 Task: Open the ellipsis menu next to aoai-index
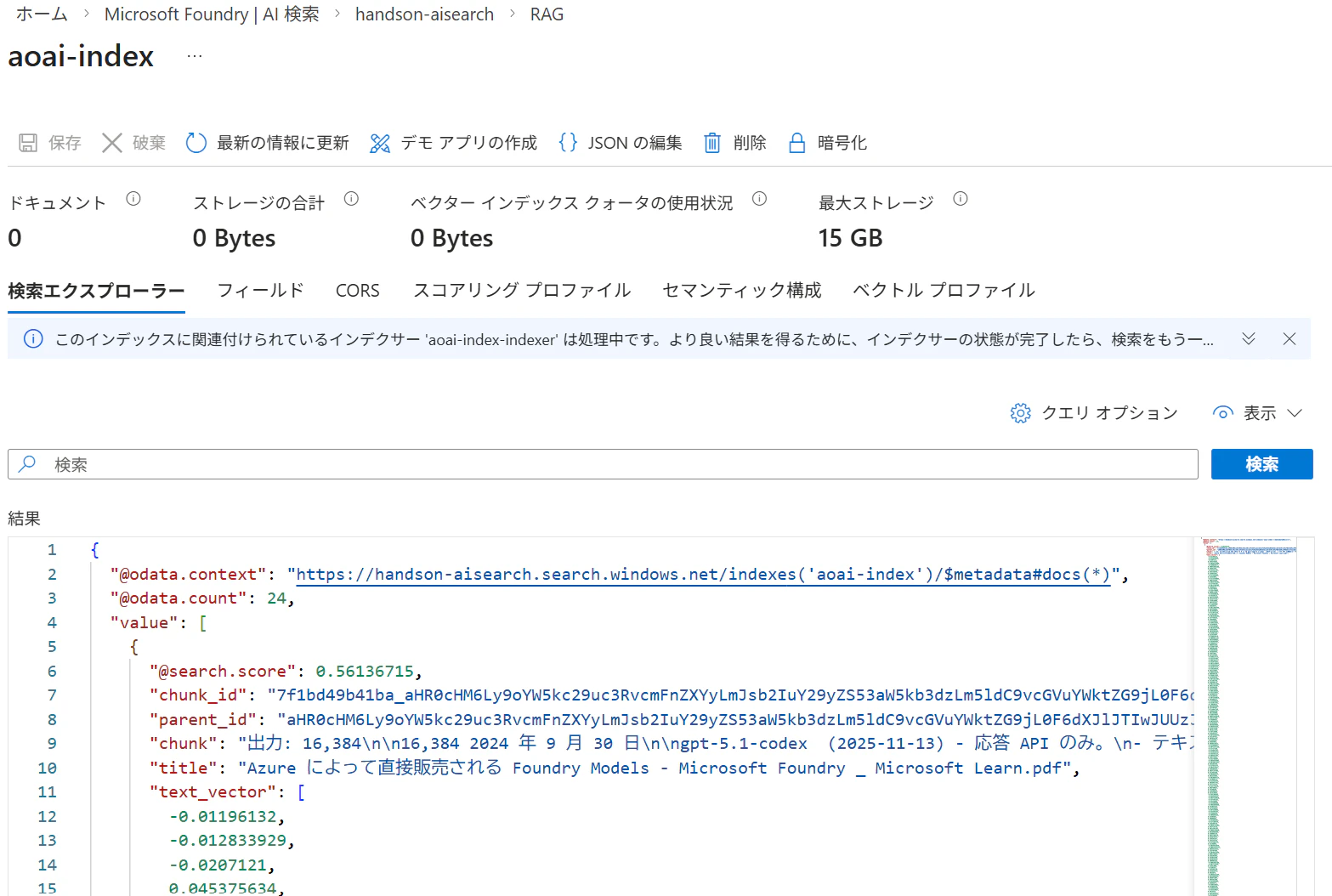[x=195, y=56]
